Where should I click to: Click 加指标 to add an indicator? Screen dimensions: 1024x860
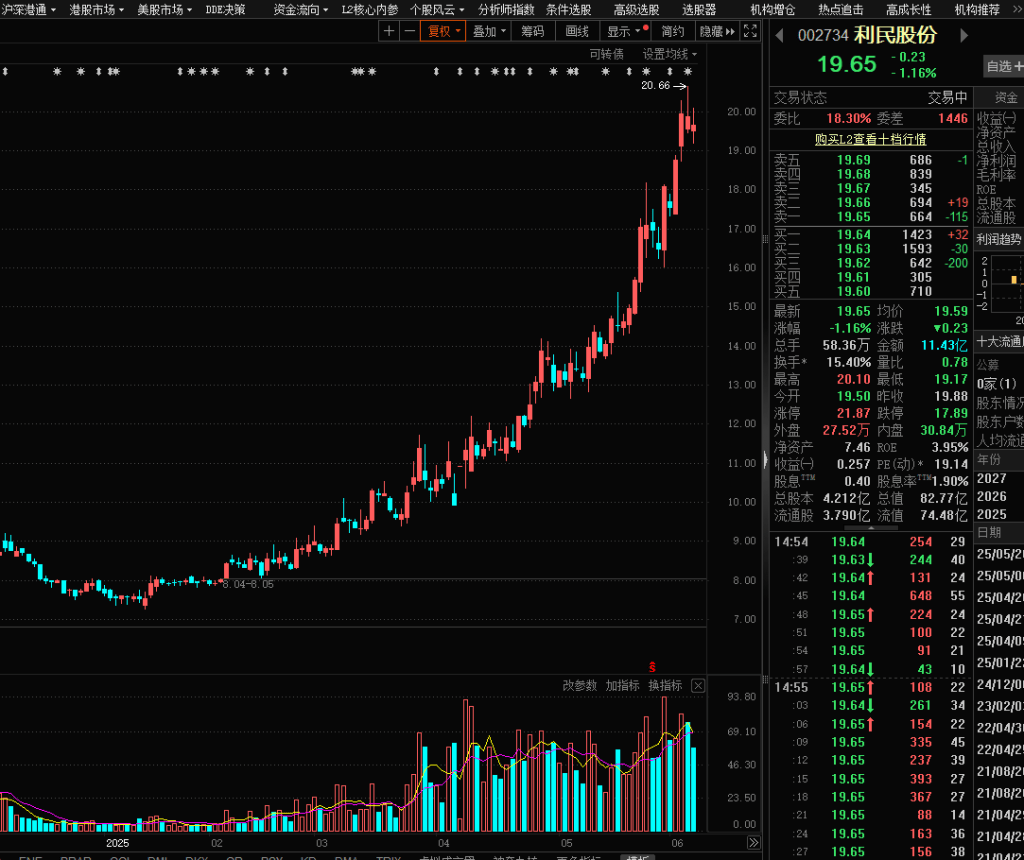click(622, 686)
